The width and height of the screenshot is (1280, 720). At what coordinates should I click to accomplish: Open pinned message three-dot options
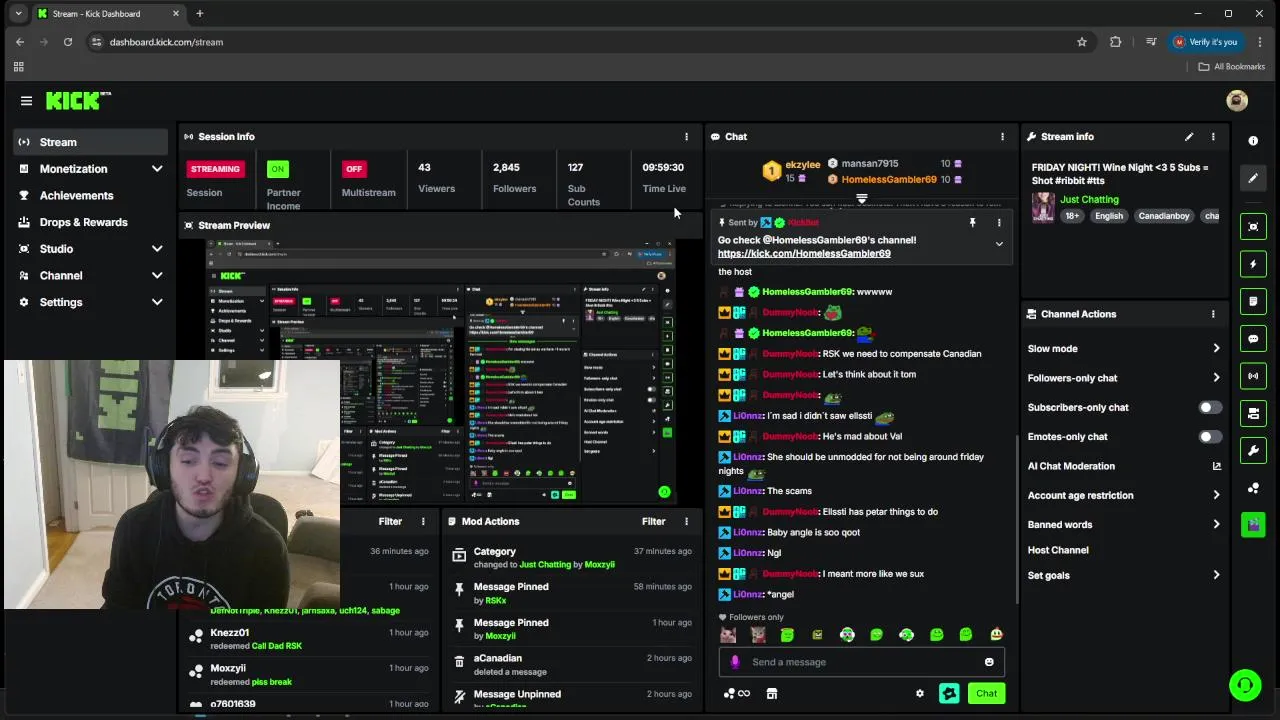point(998,223)
